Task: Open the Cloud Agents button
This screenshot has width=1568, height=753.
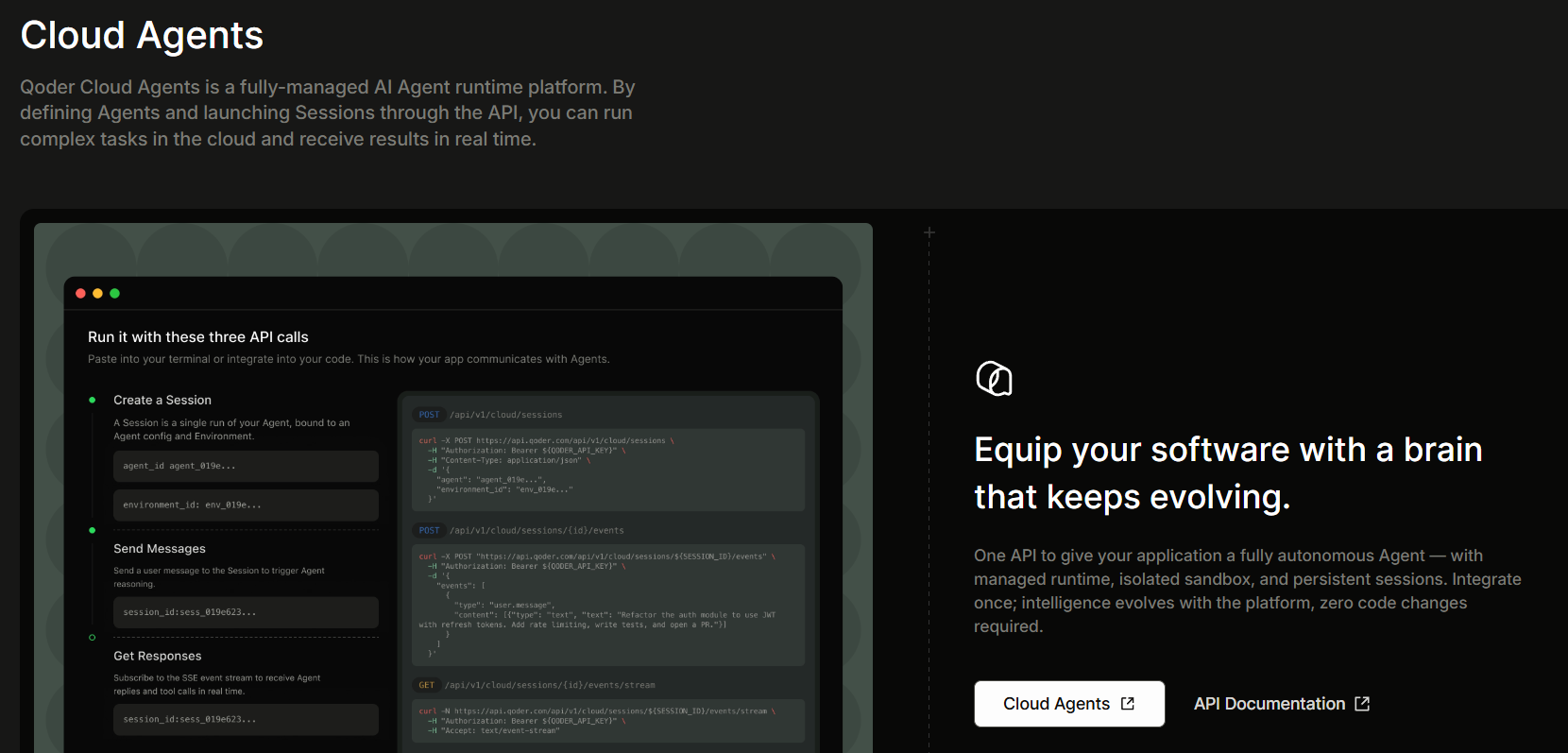Action: (1069, 704)
